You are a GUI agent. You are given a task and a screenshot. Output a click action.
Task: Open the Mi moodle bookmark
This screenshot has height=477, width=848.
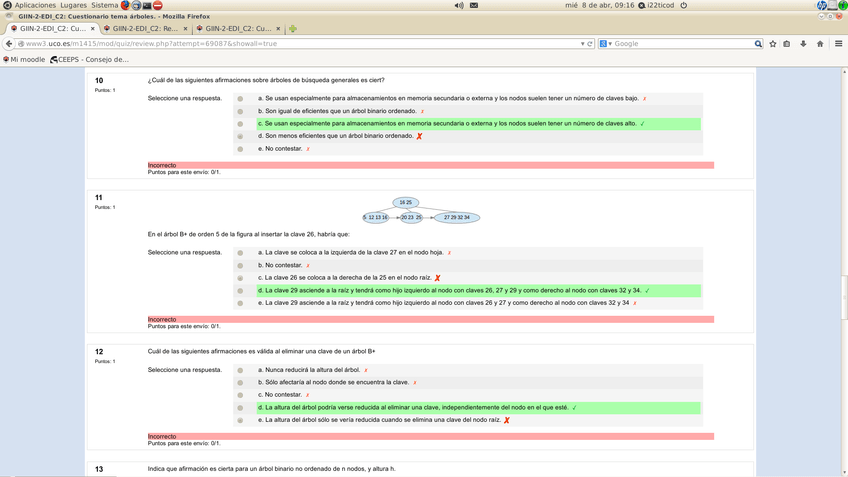click(24, 60)
